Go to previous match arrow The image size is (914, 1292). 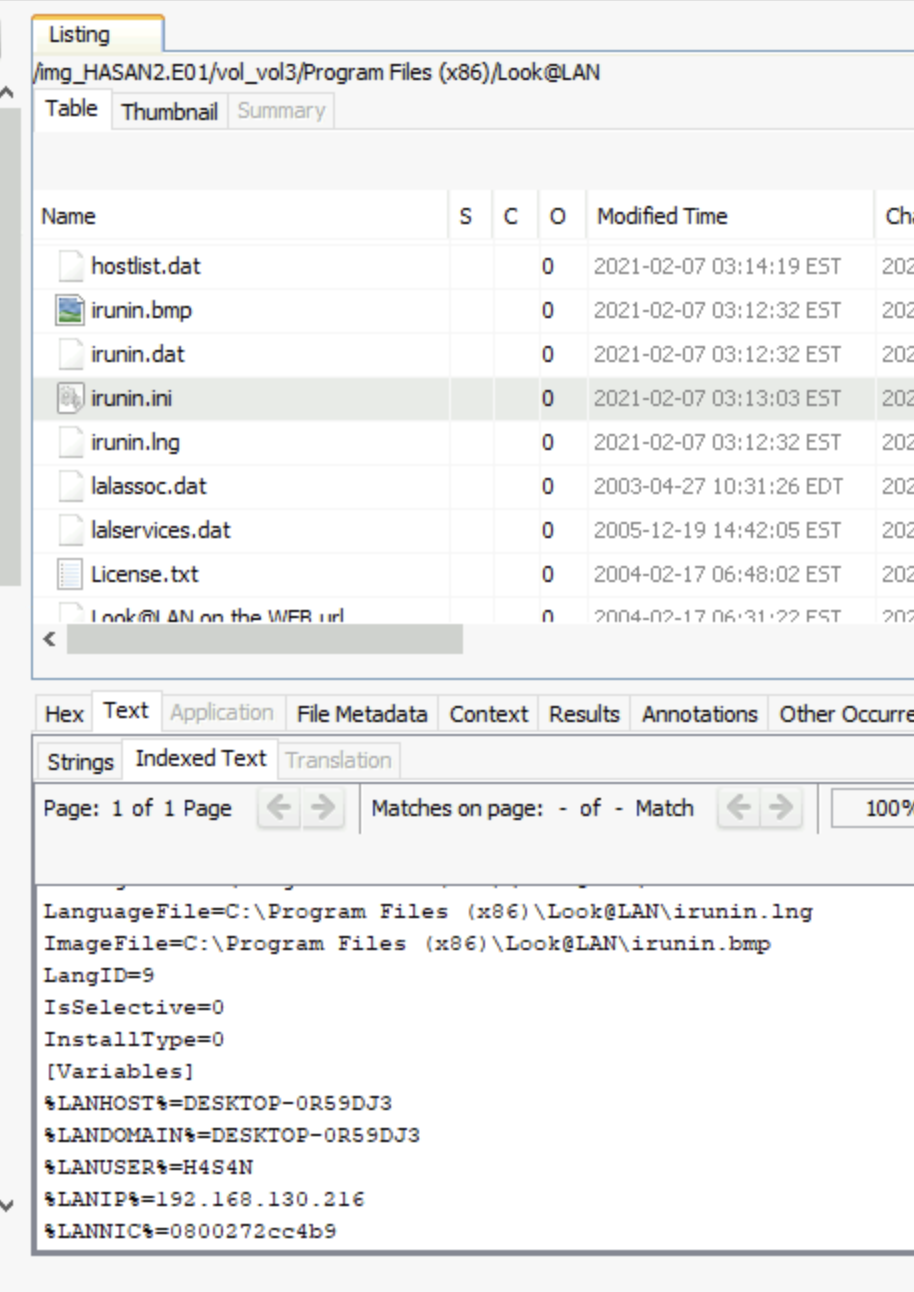738,808
